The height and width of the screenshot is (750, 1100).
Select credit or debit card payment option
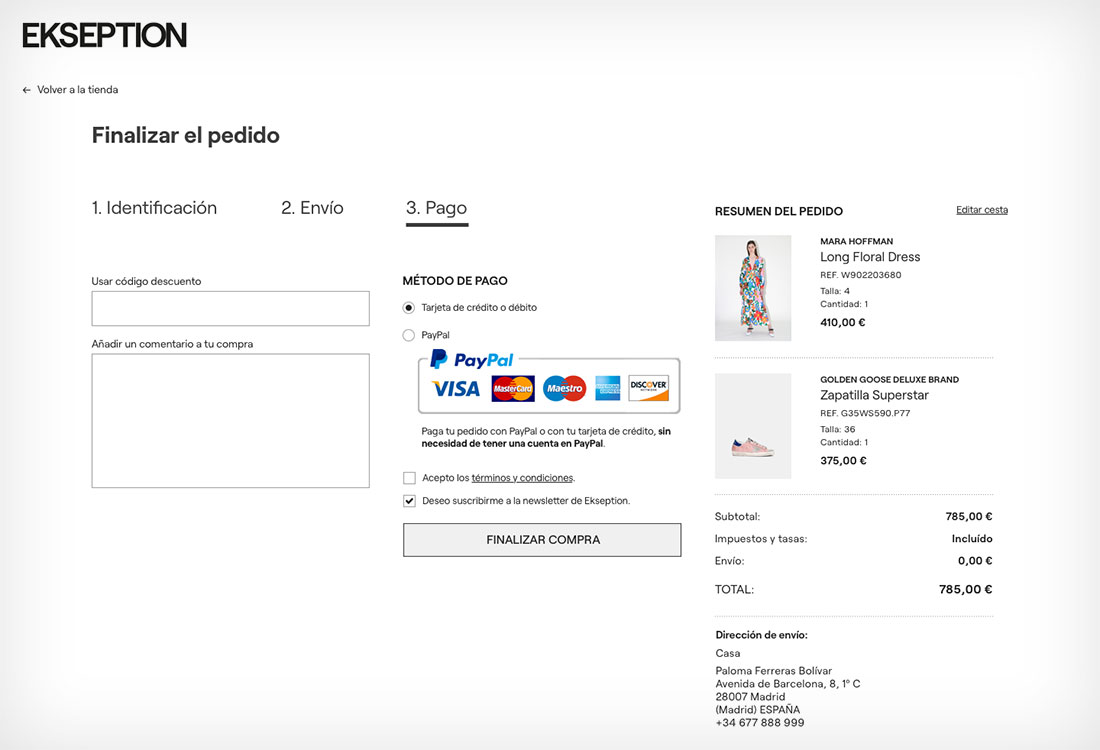tap(409, 308)
